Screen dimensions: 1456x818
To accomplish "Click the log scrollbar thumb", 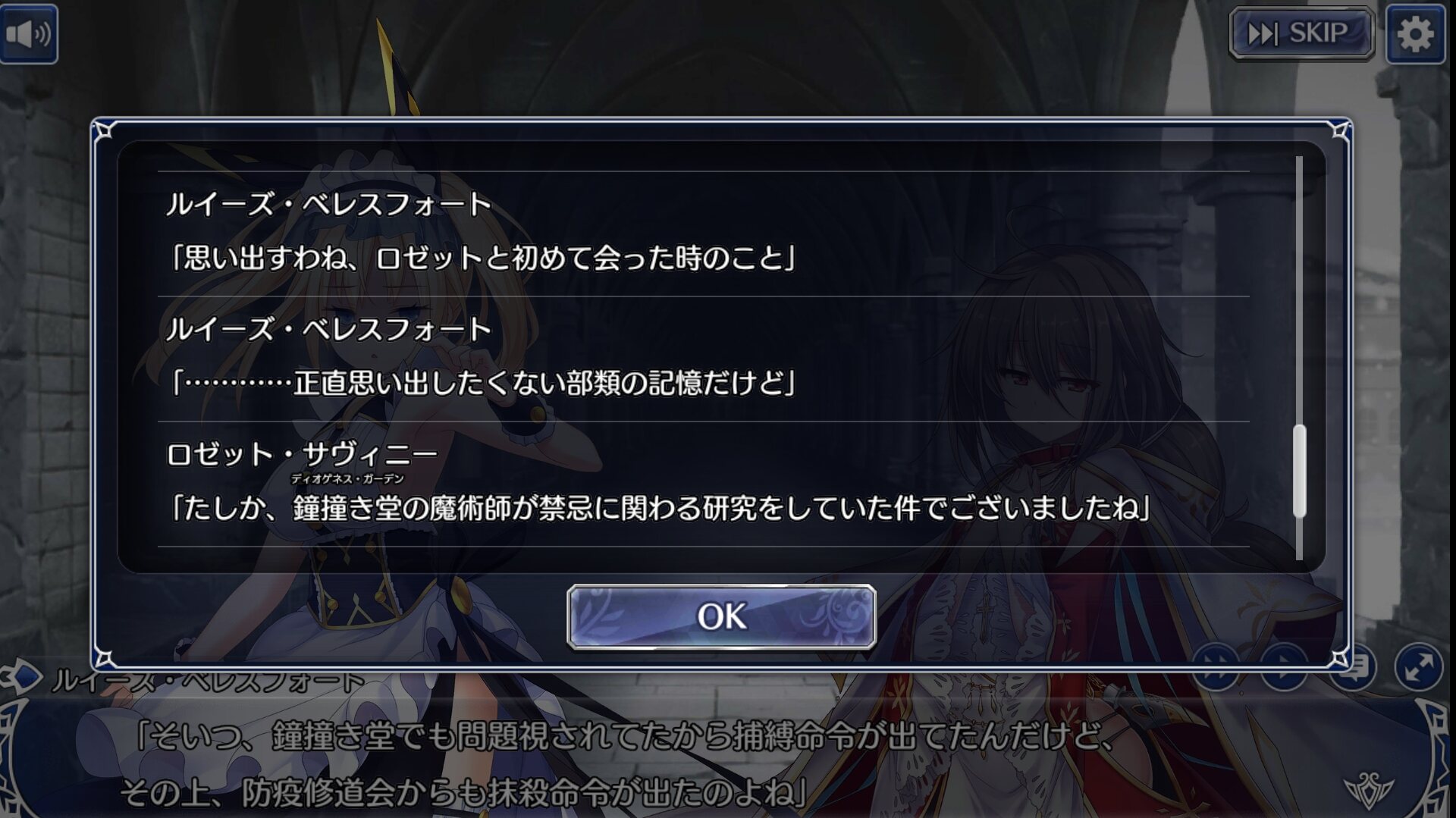I will (1299, 471).
